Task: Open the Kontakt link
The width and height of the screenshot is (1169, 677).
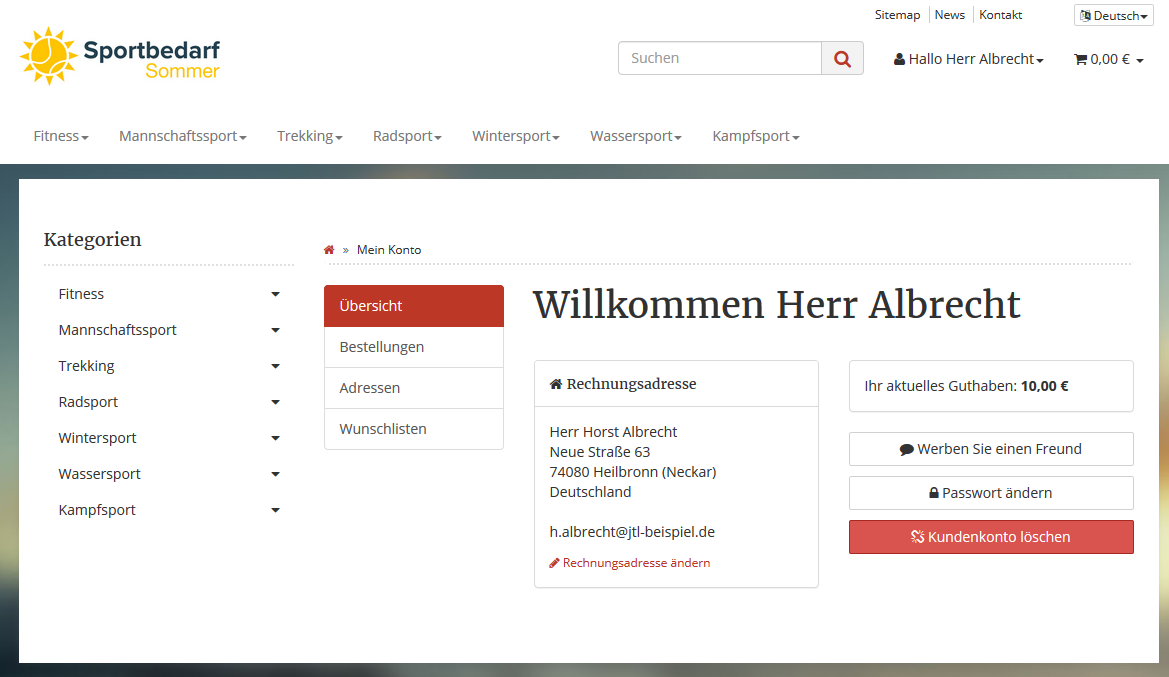Action: tap(1000, 14)
